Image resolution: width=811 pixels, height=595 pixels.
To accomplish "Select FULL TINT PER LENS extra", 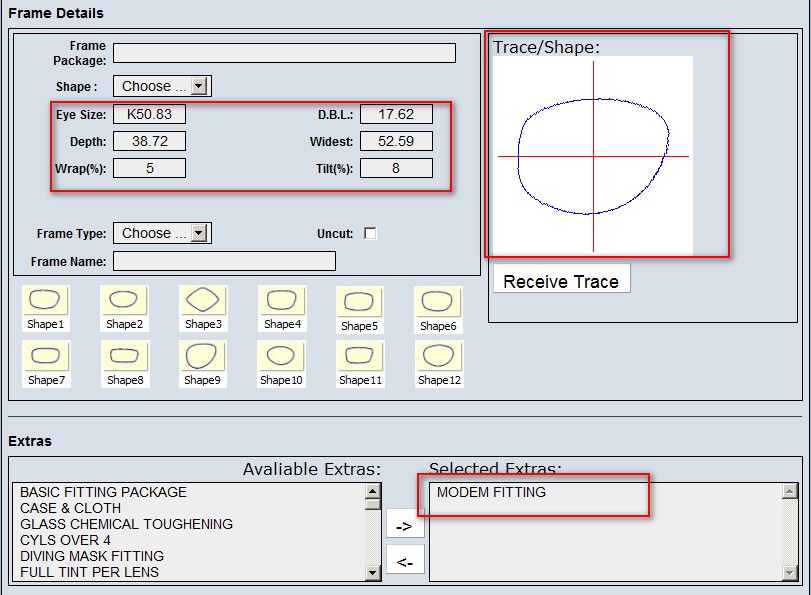I will tap(89, 572).
